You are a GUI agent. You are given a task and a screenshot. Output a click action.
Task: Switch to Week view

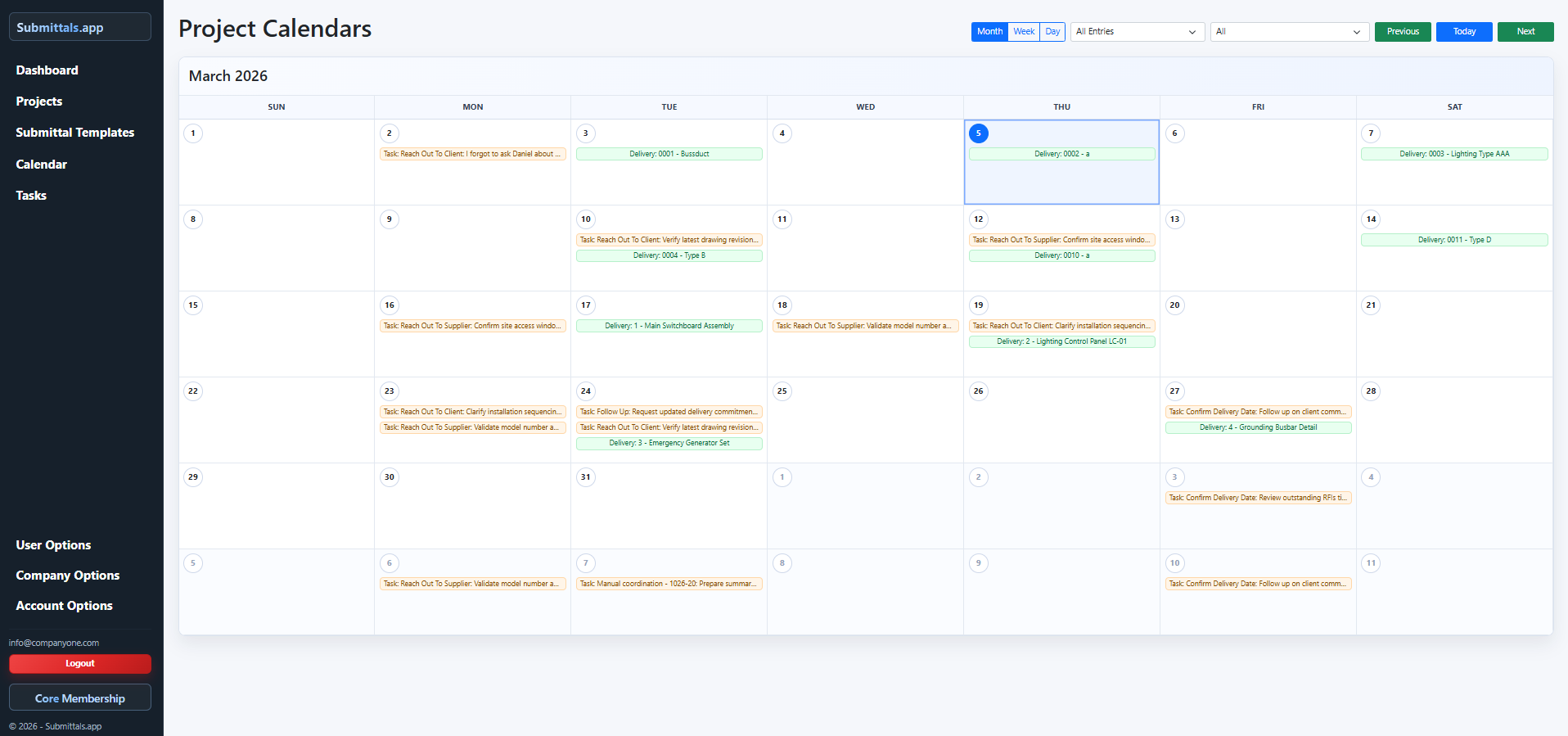point(1023,32)
